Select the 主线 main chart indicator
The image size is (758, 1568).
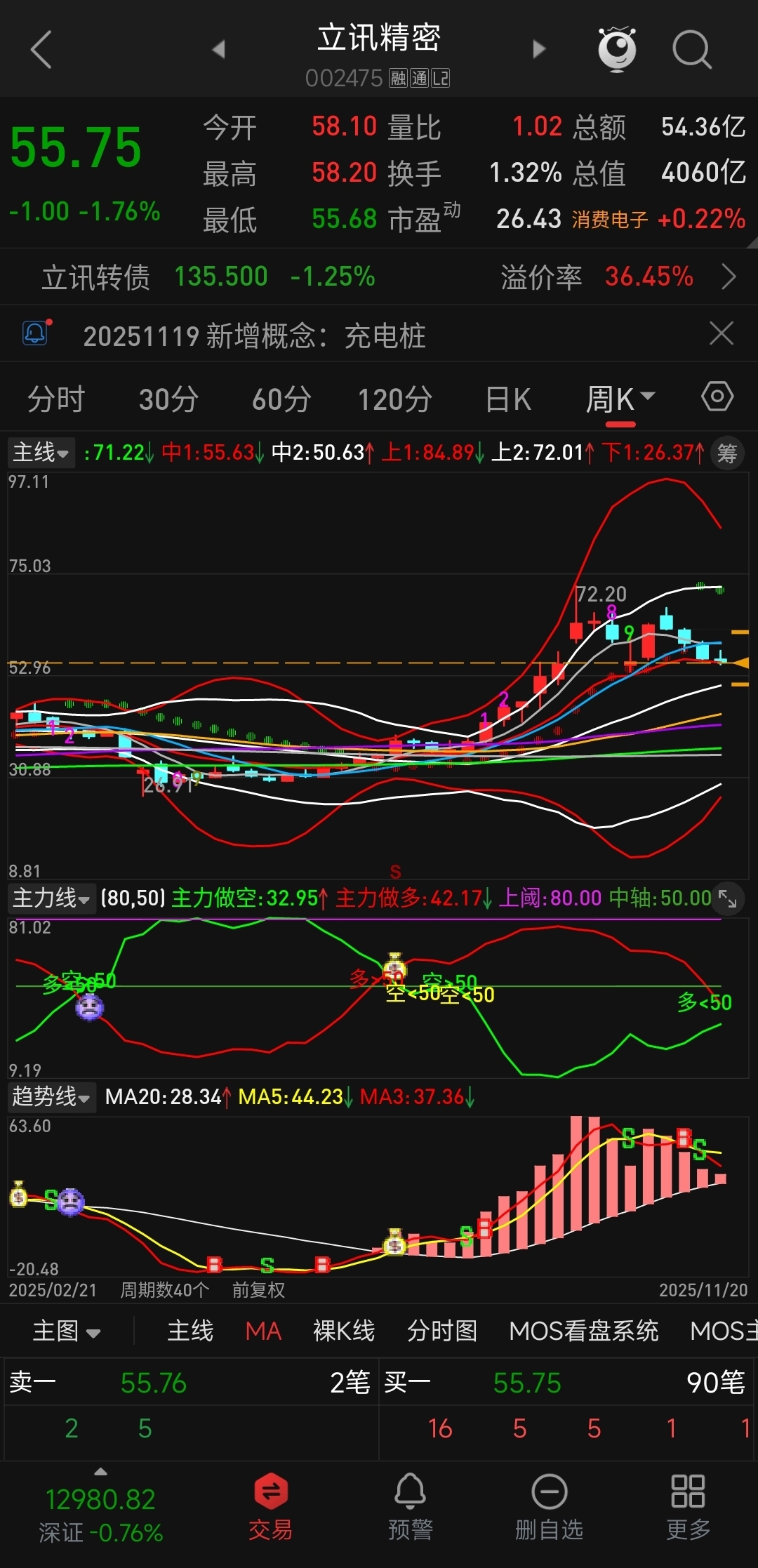(x=190, y=1331)
